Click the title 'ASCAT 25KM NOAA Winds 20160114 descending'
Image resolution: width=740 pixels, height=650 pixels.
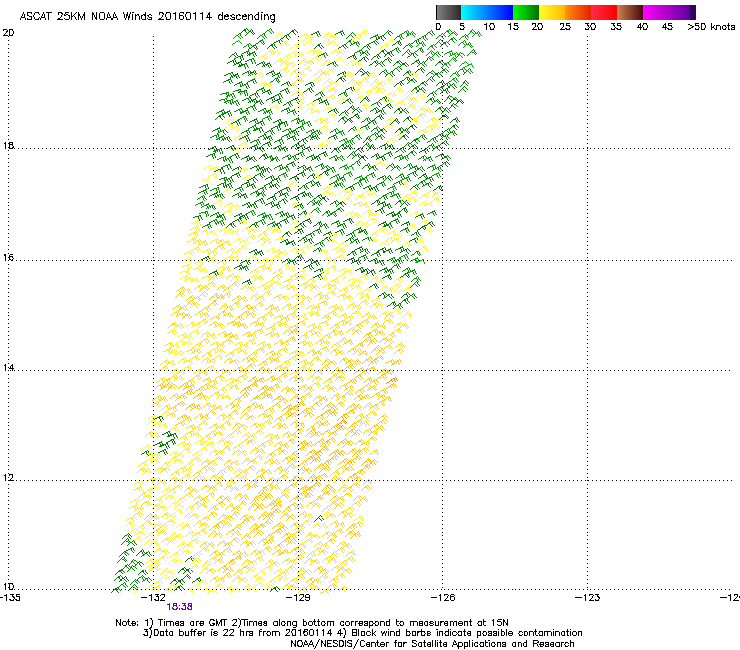tap(147, 17)
